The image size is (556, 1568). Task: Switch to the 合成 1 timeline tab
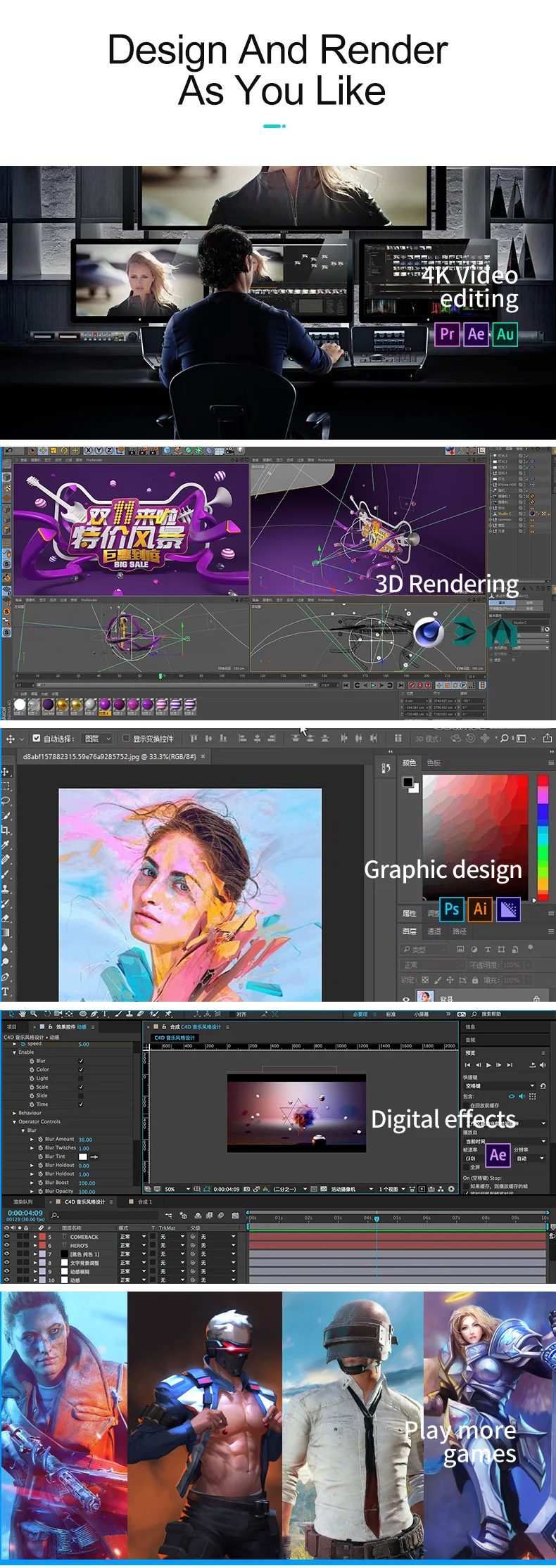pos(145,1202)
